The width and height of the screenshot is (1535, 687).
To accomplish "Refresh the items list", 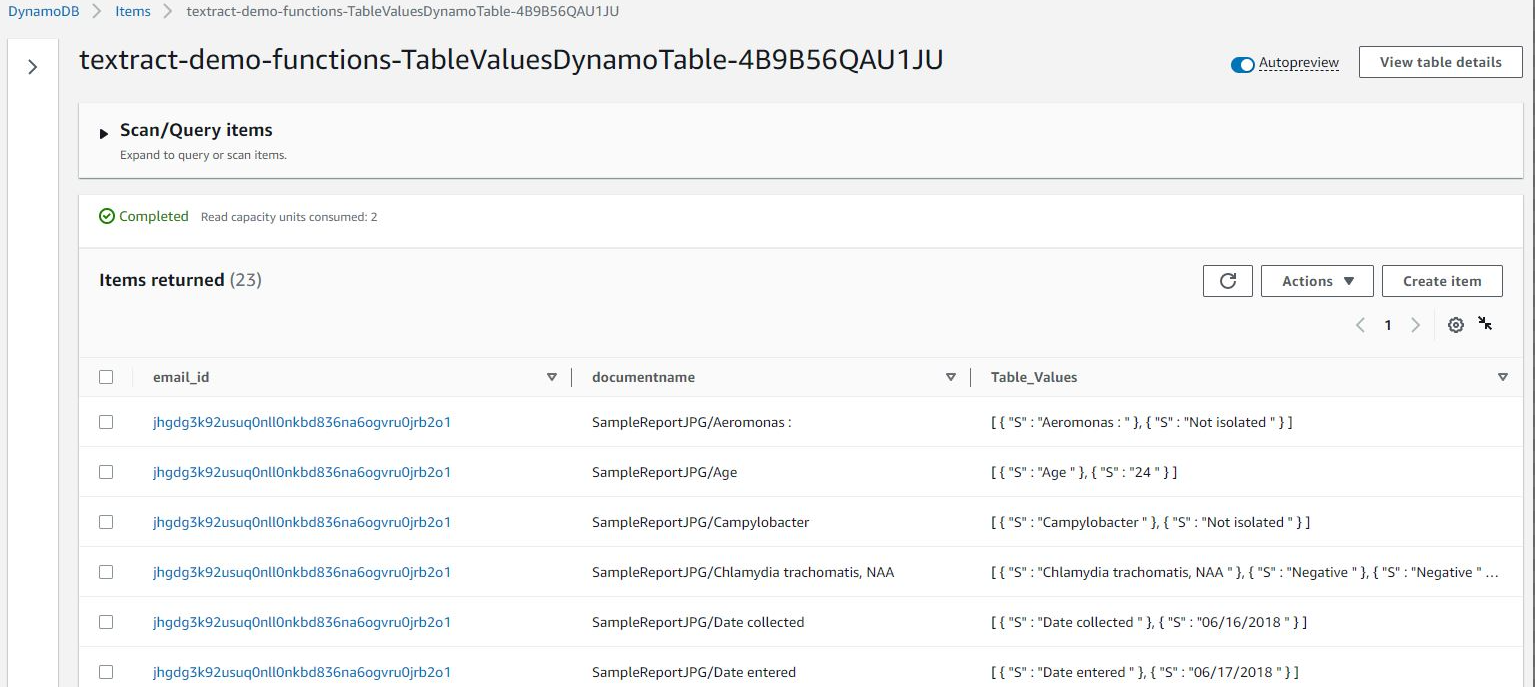I will click(1227, 281).
